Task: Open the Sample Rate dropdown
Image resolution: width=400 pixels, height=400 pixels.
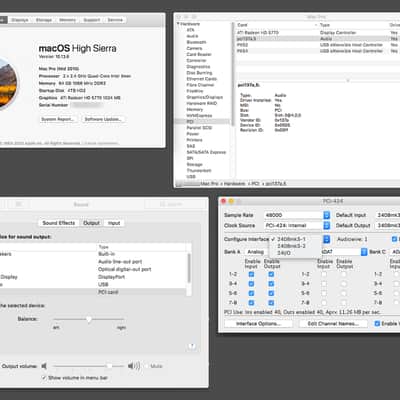Action: tap(297, 215)
